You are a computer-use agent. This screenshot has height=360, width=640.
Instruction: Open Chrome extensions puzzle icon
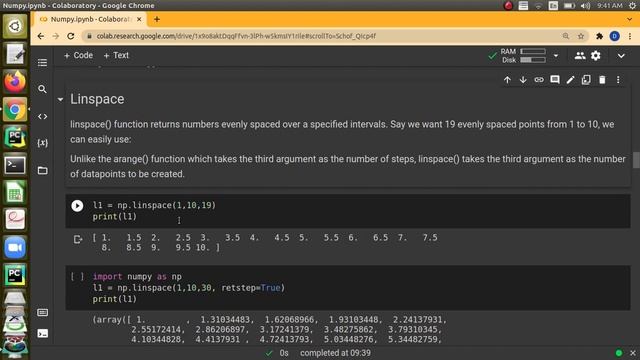[x=599, y=36]
